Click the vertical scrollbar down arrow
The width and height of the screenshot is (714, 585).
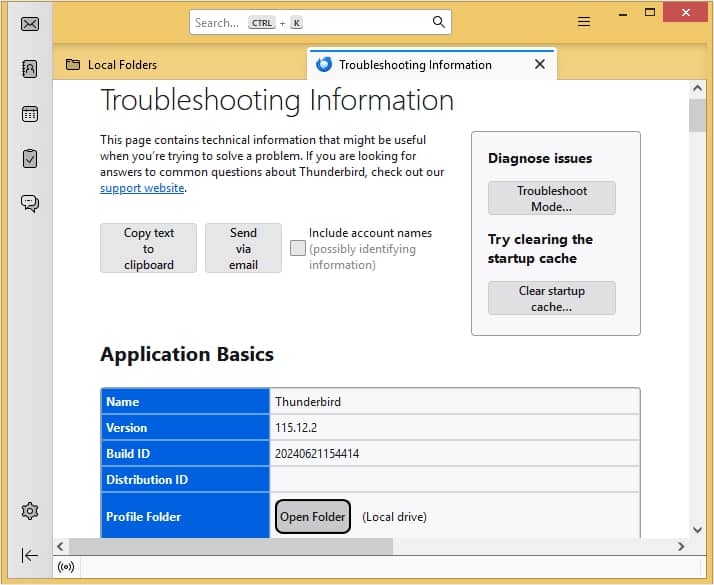tap(697, 530)
